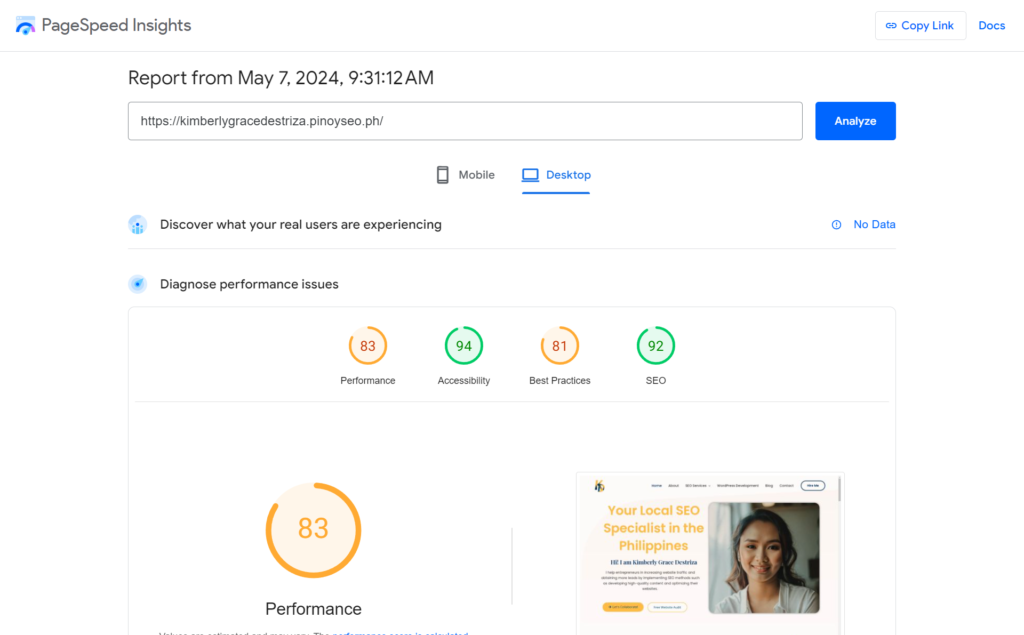Click the scrollbar in the site preview

tap(839, 490)
